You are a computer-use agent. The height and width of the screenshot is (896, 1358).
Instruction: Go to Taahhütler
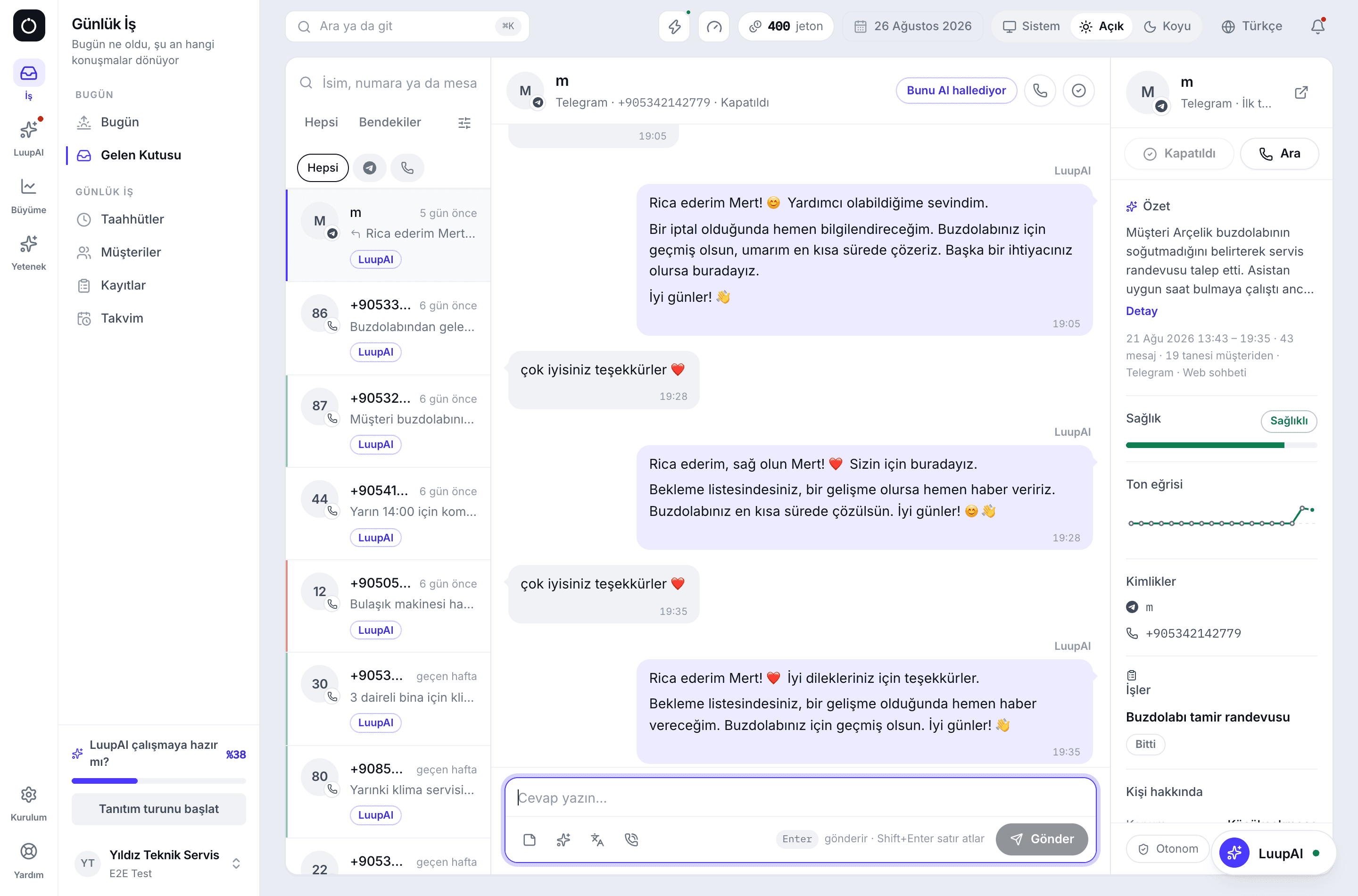(x=159, y=219)
